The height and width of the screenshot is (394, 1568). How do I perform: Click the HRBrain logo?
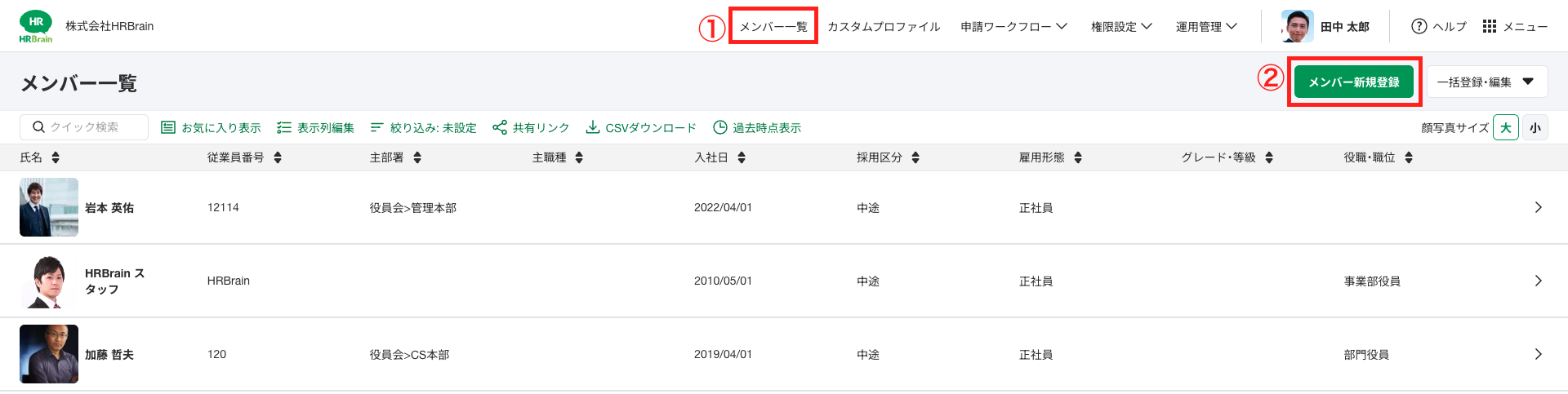(36, 26)
